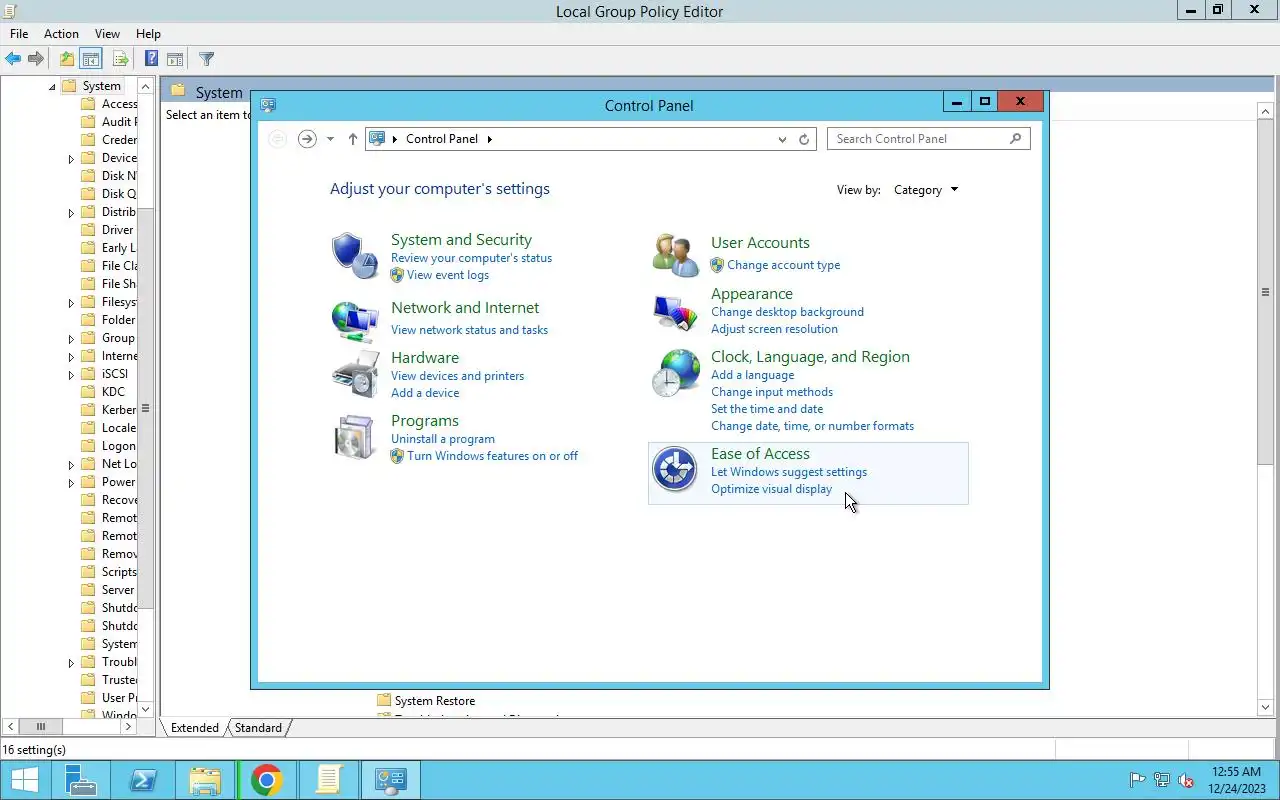Click the Forward arrow in Control Panel navigation
The height and width of the screenshot is (800, 1280).
[307, 139]
